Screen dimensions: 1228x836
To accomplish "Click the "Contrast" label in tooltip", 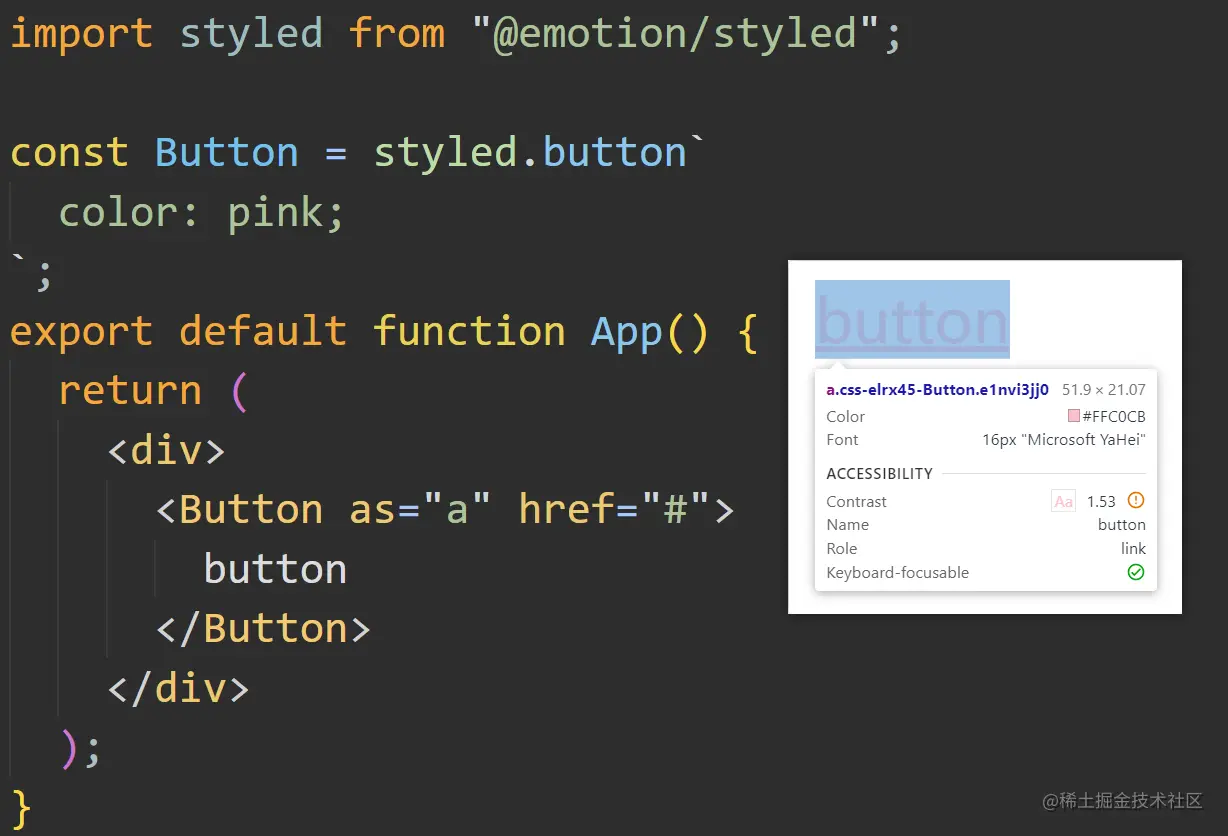I will tap(856, 501).
